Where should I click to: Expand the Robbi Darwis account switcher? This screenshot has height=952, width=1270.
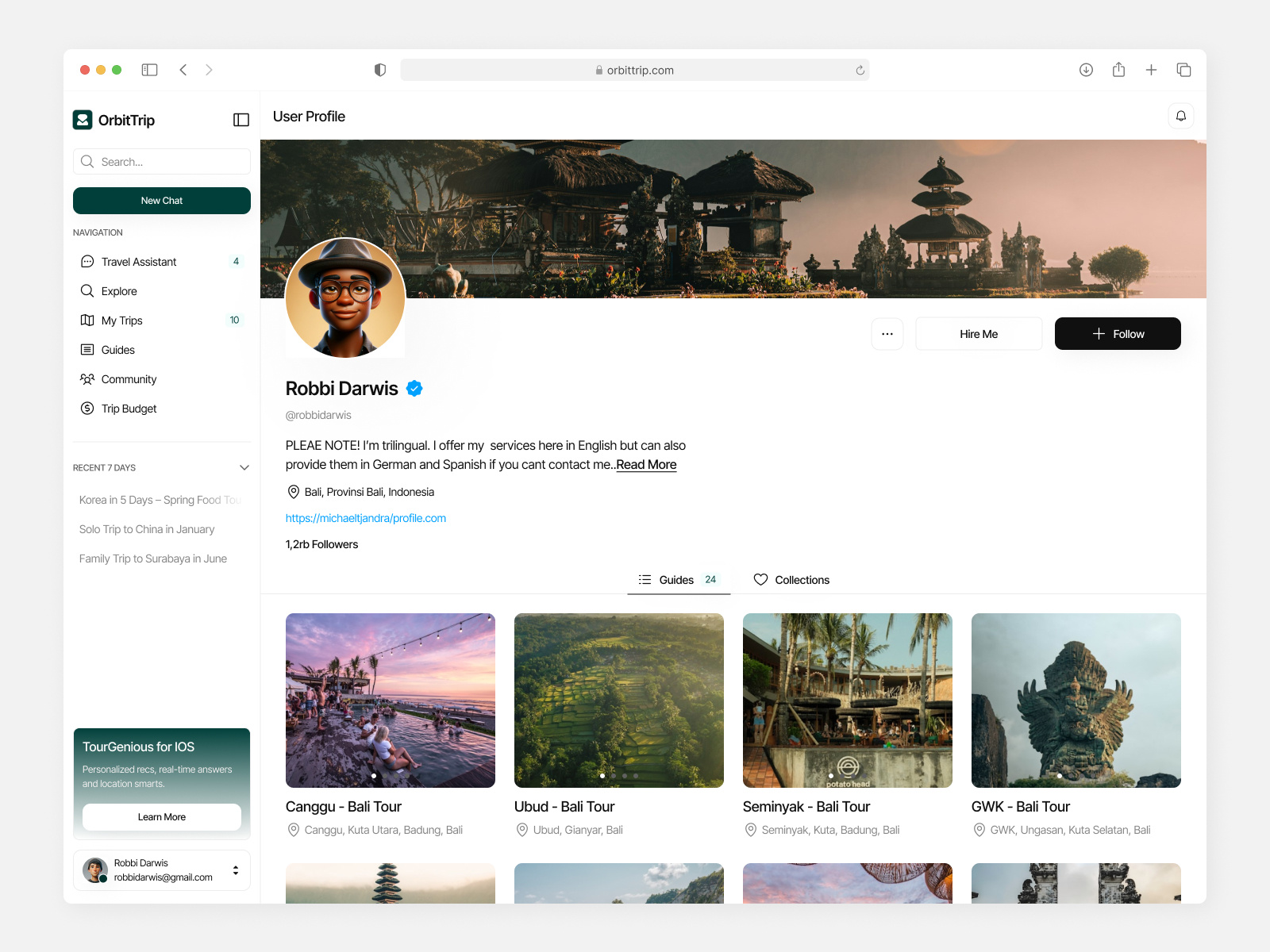pos(236,869)
